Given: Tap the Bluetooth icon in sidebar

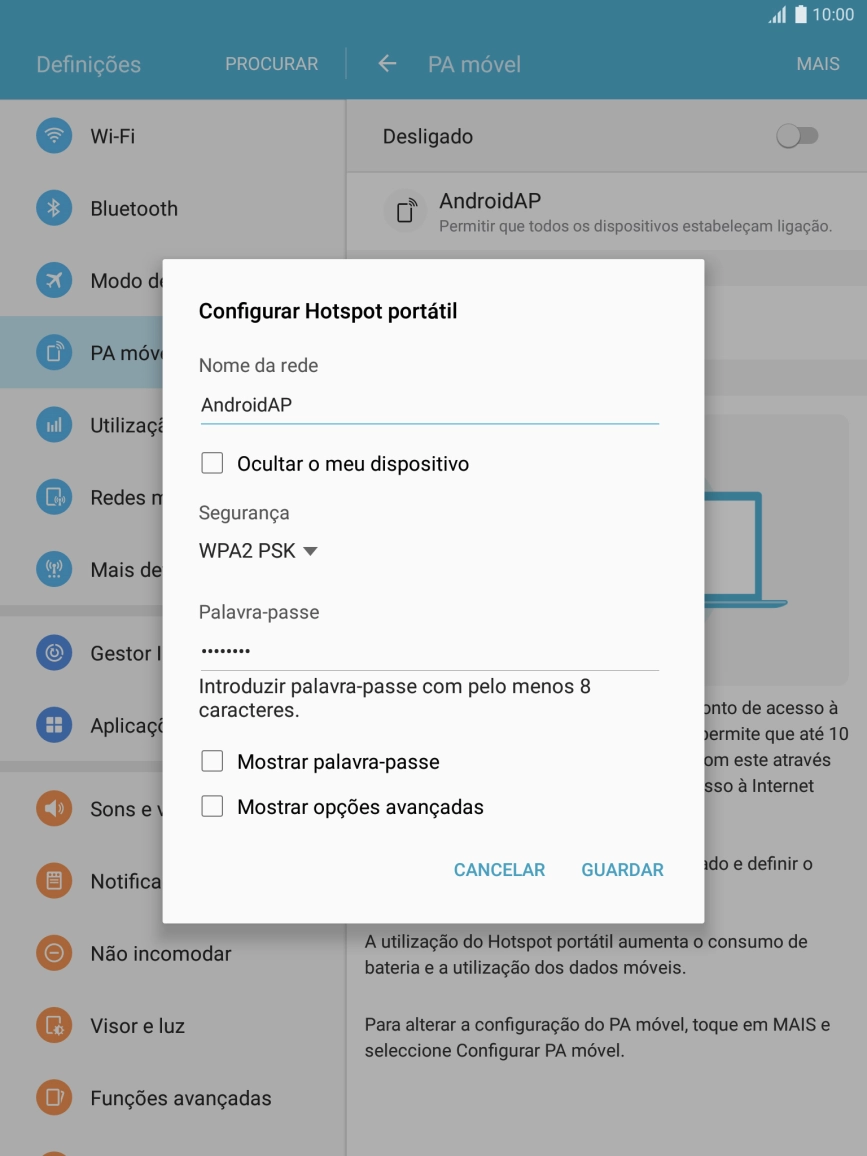Looking at the screenshot, I should click(54, 208).
